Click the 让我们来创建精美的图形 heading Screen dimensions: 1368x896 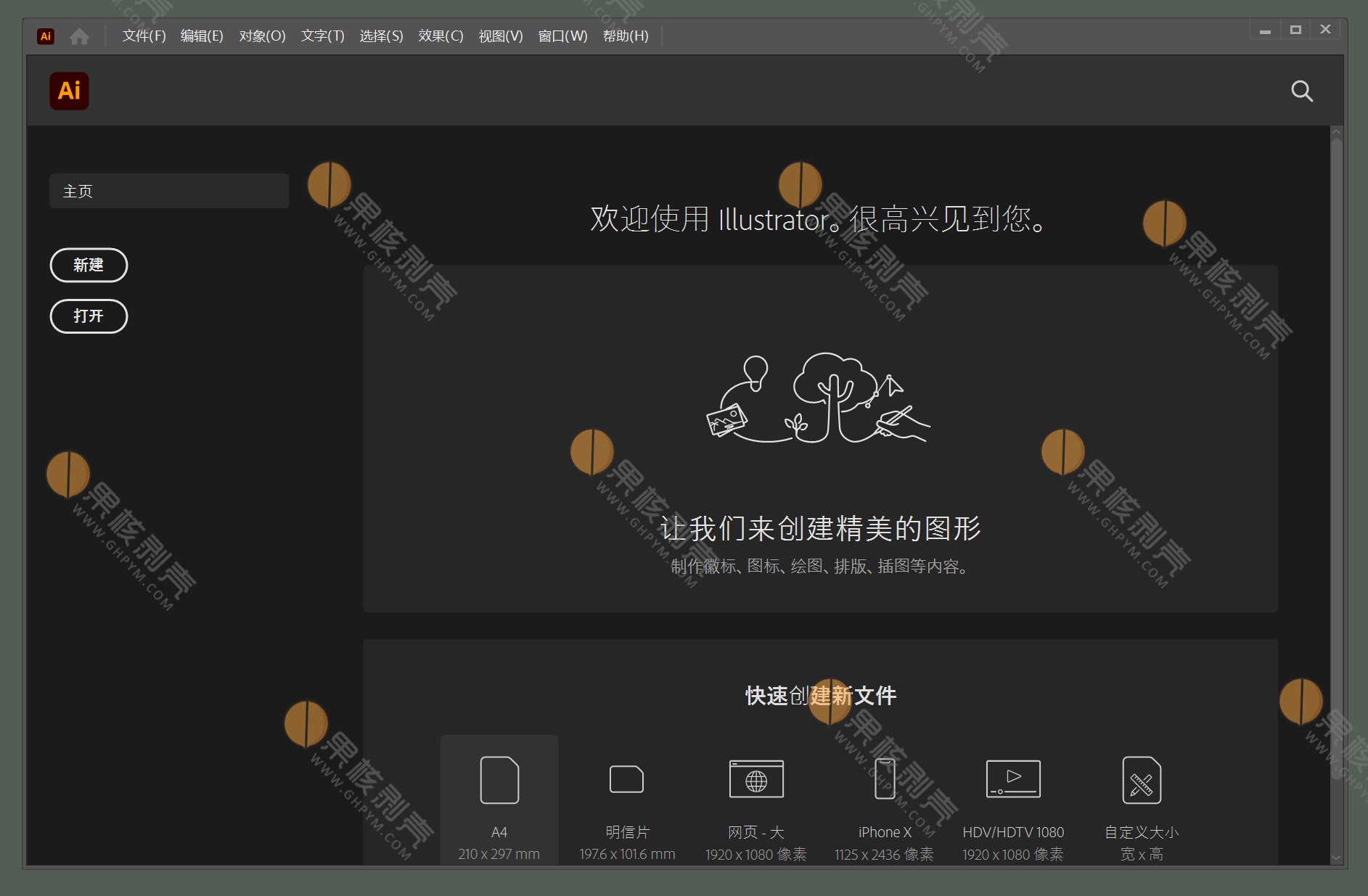pos(820,528)
